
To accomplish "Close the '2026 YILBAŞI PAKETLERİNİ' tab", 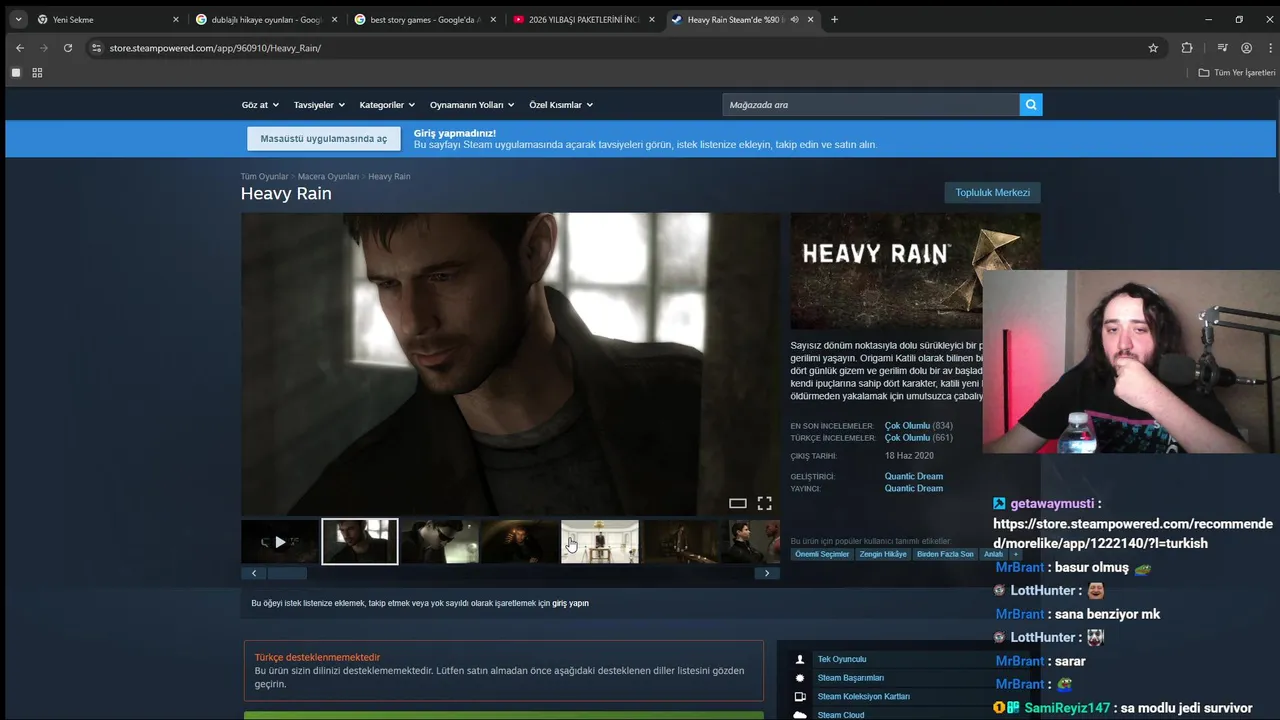I will pos(652,19).
